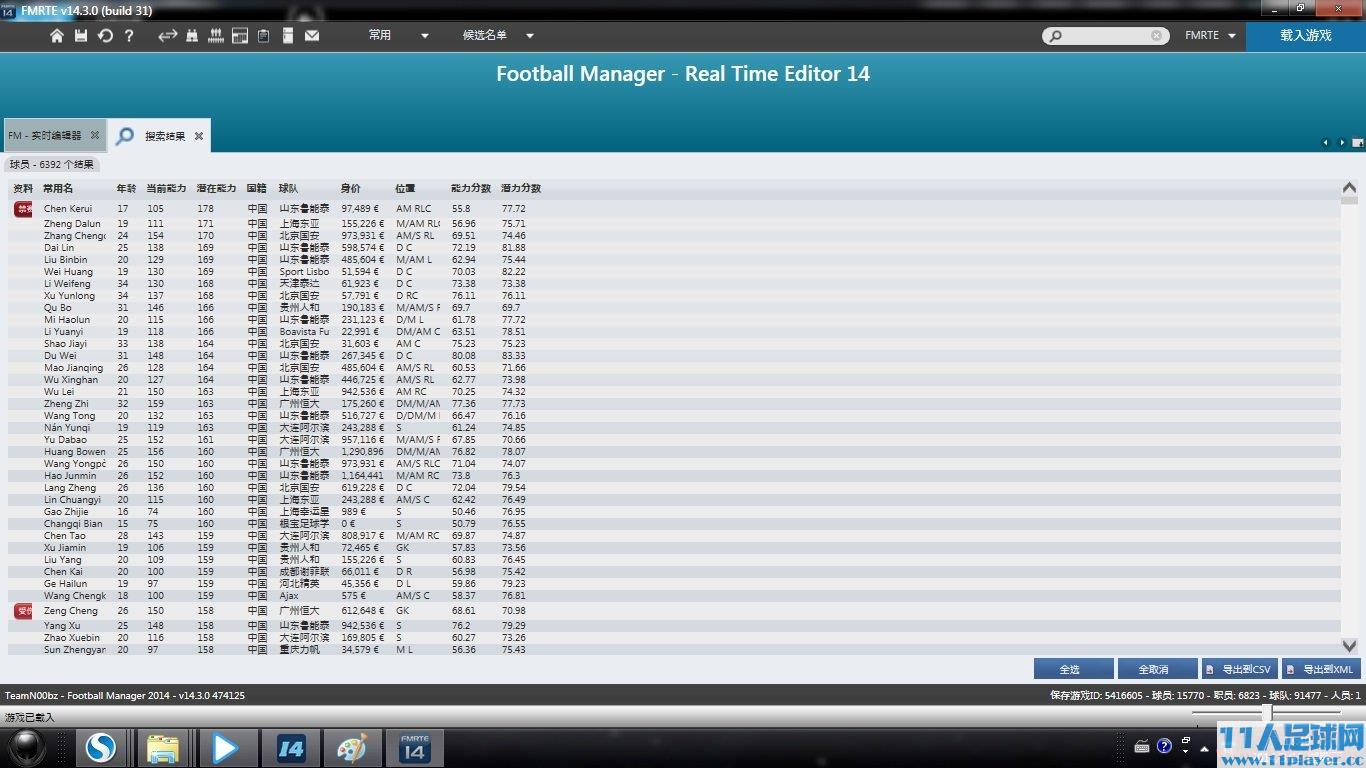Click 导出到CSV export button
Screen dimensions: 1366x768
tap(1239, 669)
